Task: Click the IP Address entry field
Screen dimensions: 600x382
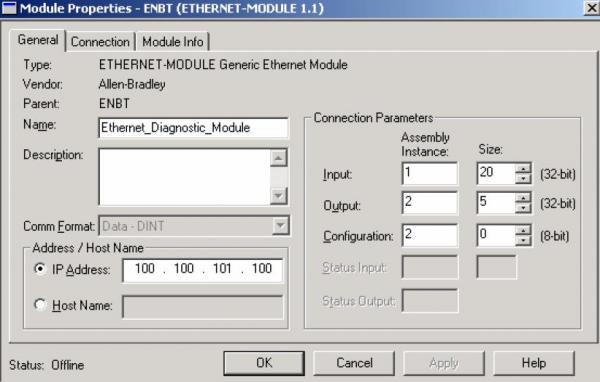Action: click(x=203, y=270)
